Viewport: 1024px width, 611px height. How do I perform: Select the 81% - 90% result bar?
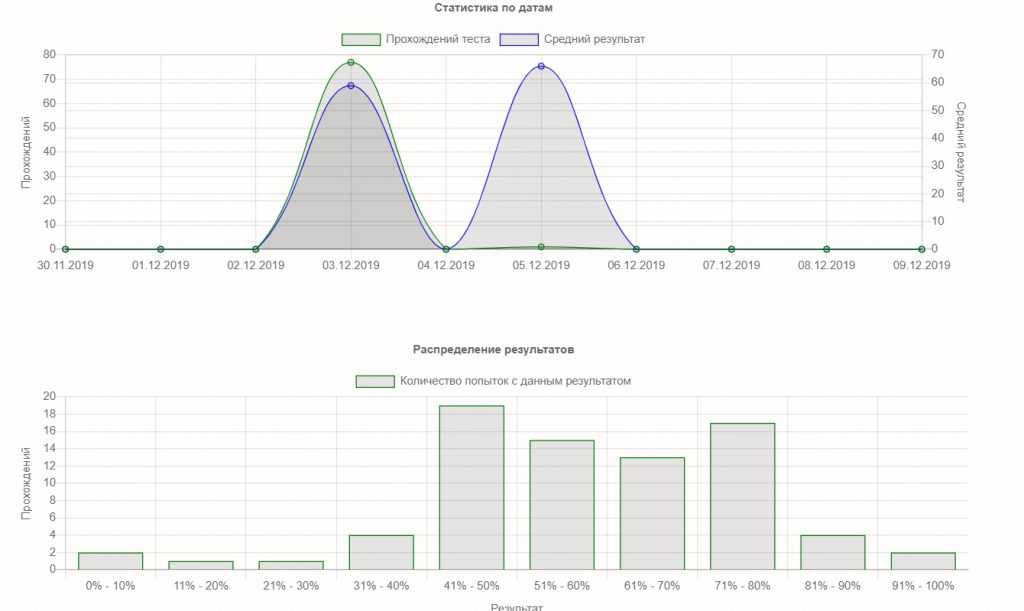coord(832,552)
